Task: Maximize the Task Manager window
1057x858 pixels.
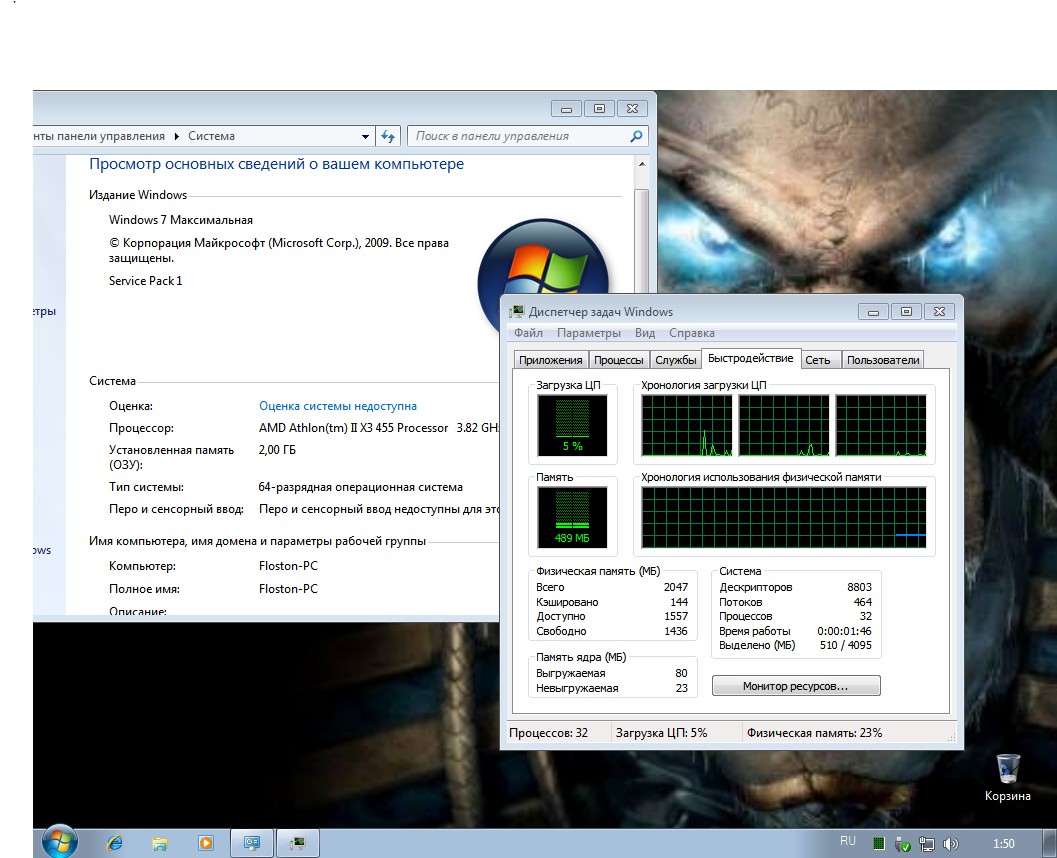Action: pos(906,311)
